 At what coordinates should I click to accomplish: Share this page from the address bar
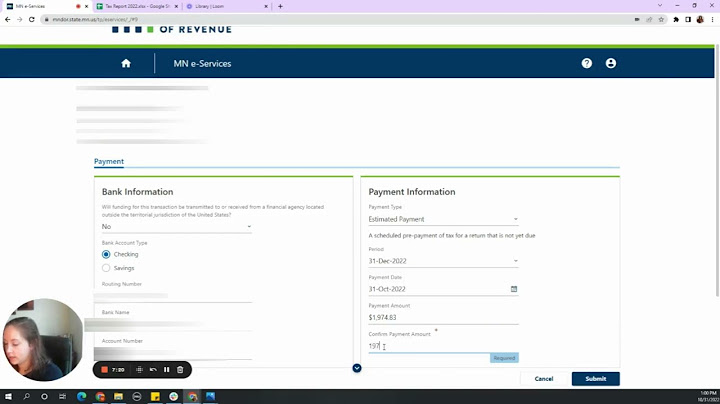649,19
